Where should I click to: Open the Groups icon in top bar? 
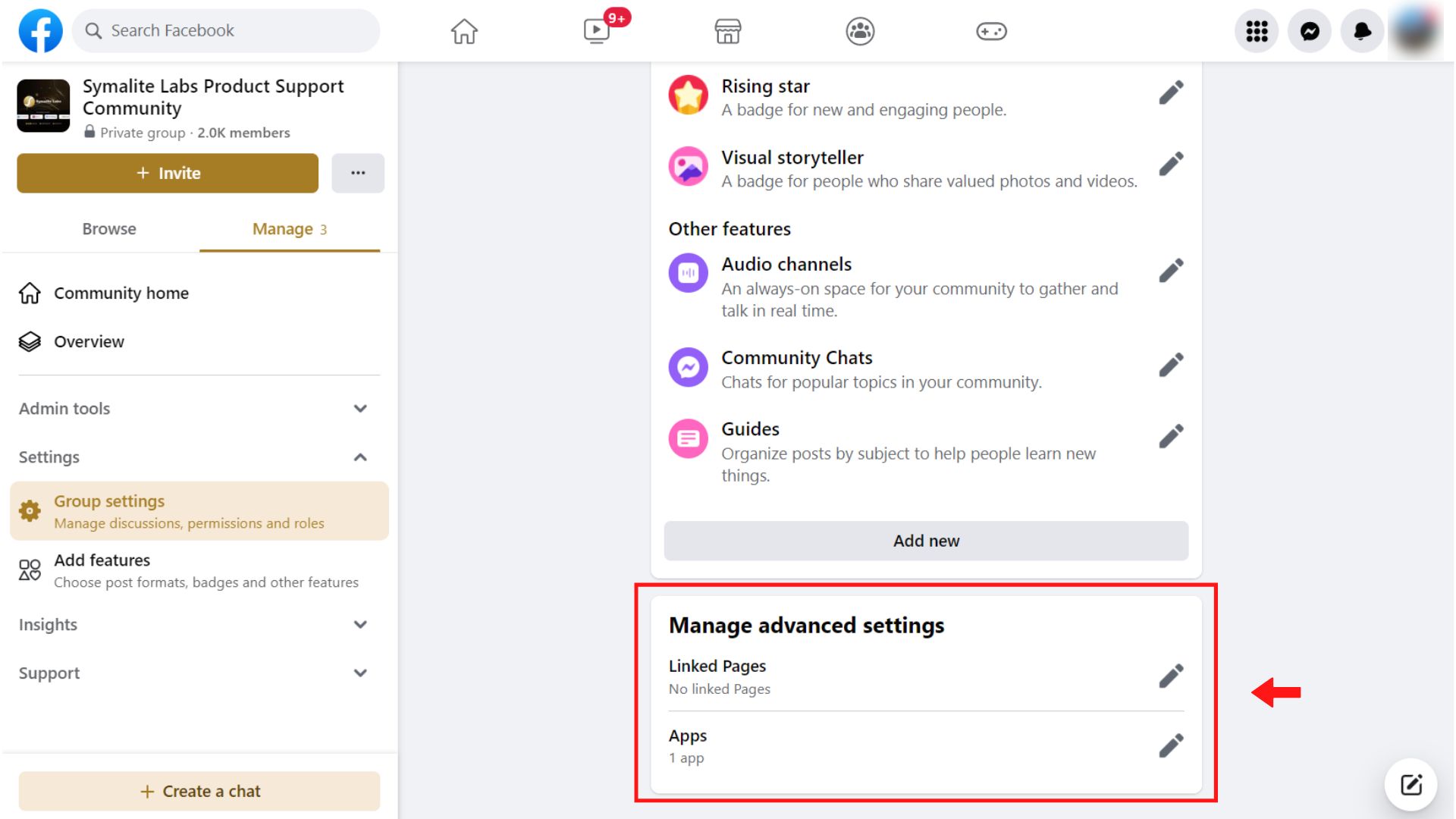click(859, 31)
